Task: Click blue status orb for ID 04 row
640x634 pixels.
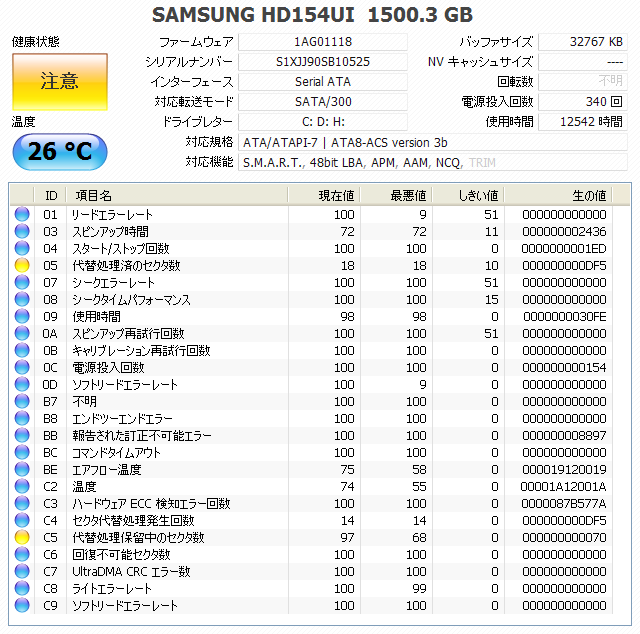Action: click(x=22, y=248)
